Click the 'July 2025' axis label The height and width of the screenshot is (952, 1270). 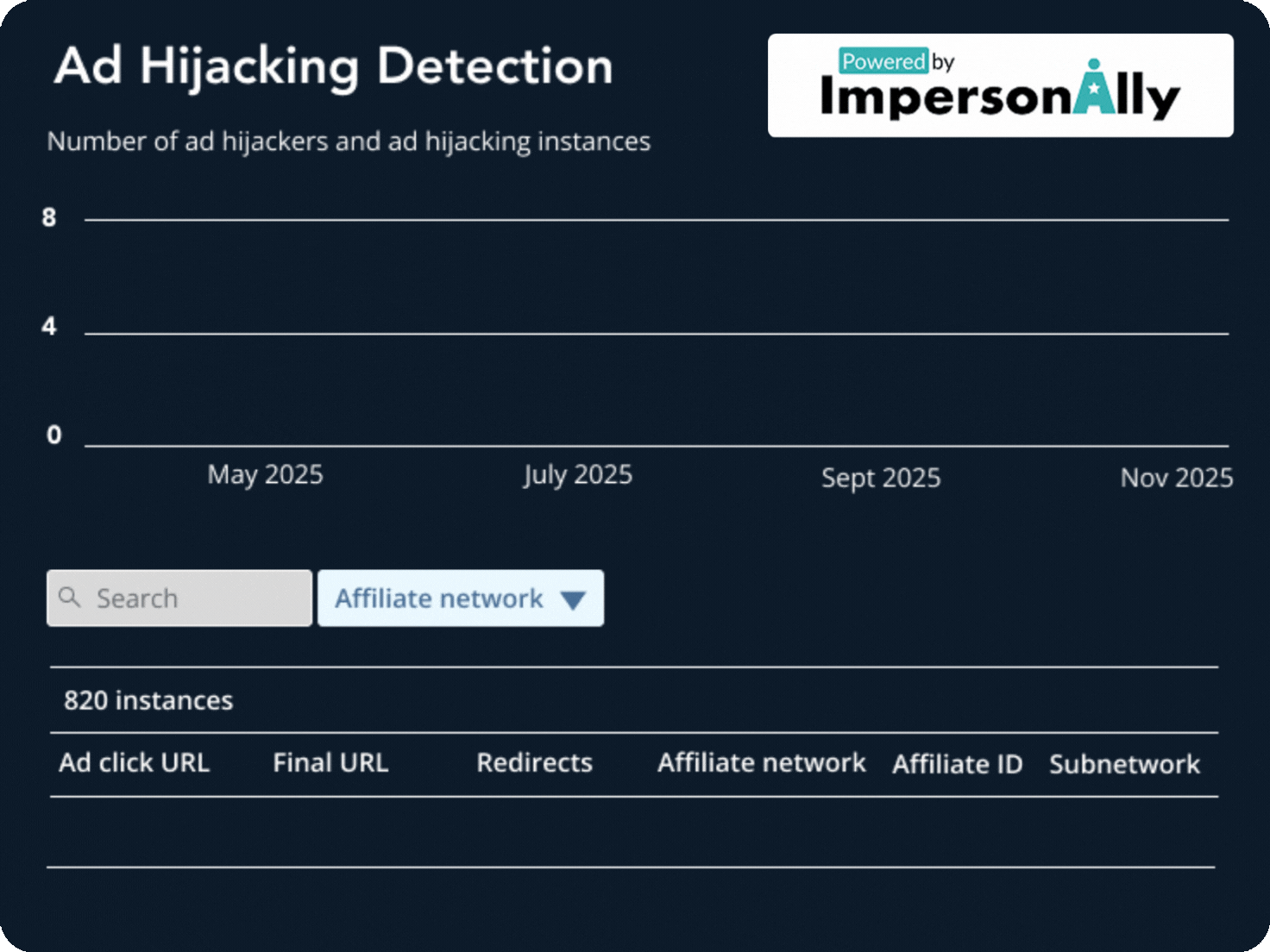click(577, 474)
